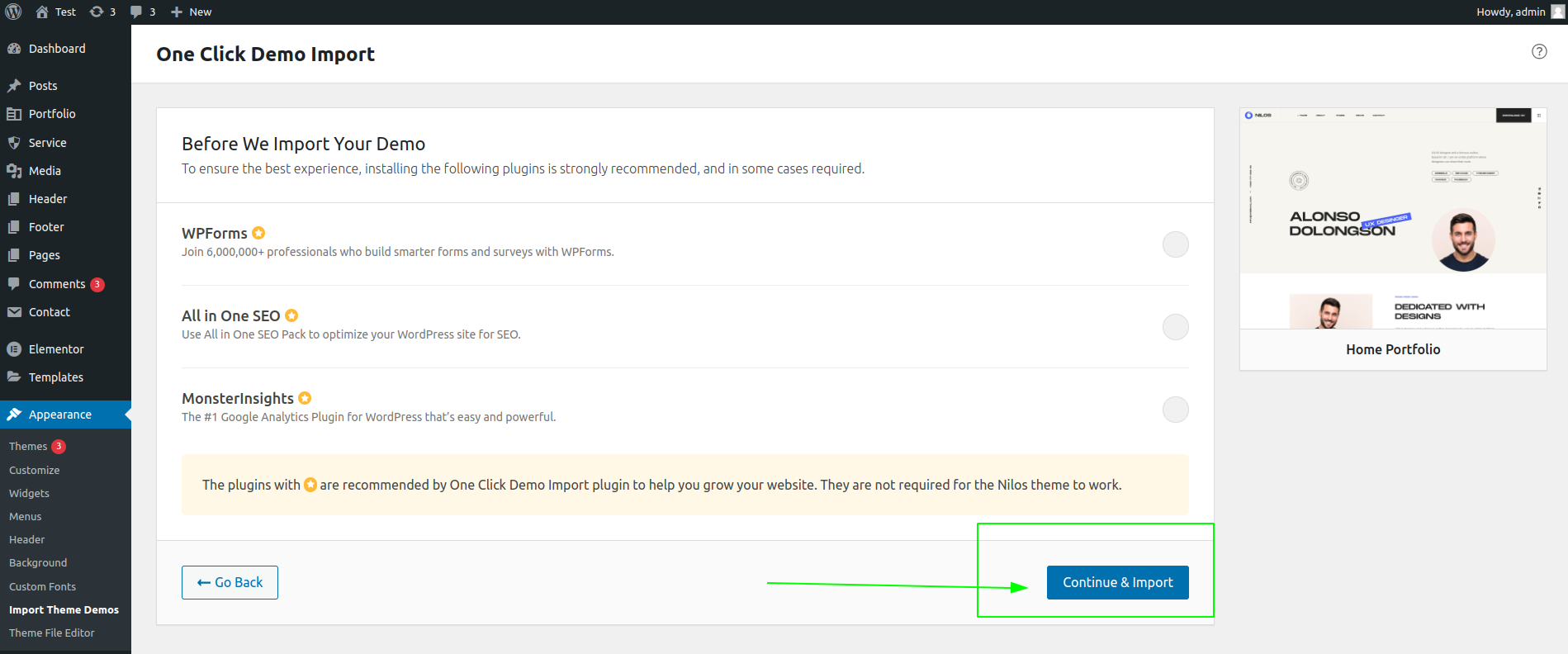
Task: Open the Customize submenu link
Action: pos(35,470)
